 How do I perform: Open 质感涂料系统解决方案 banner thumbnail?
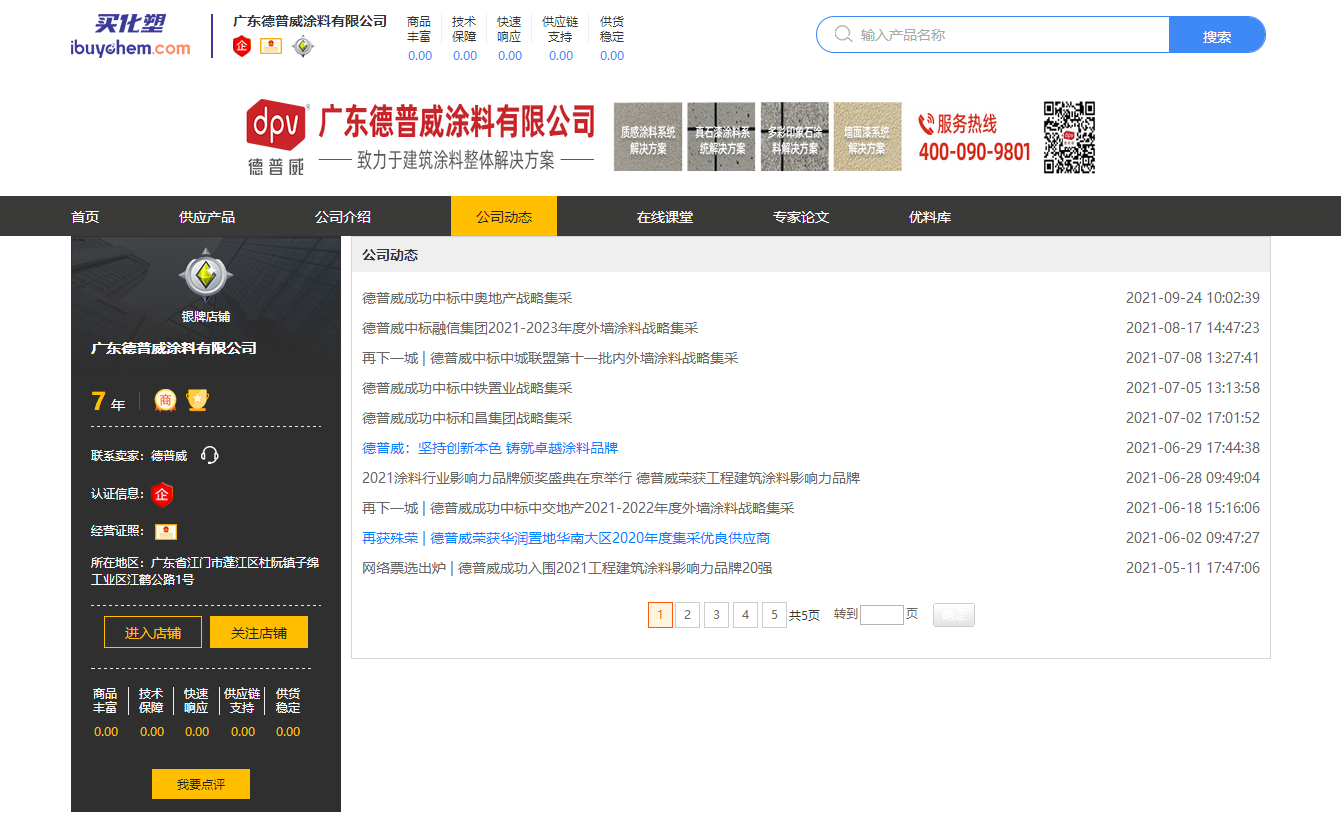click(648, 137)
